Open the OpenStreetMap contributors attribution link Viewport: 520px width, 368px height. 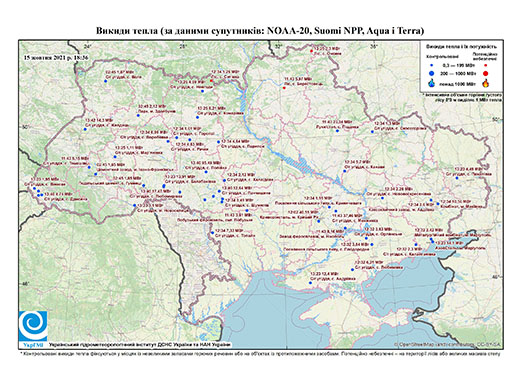[x=448, y=344]
